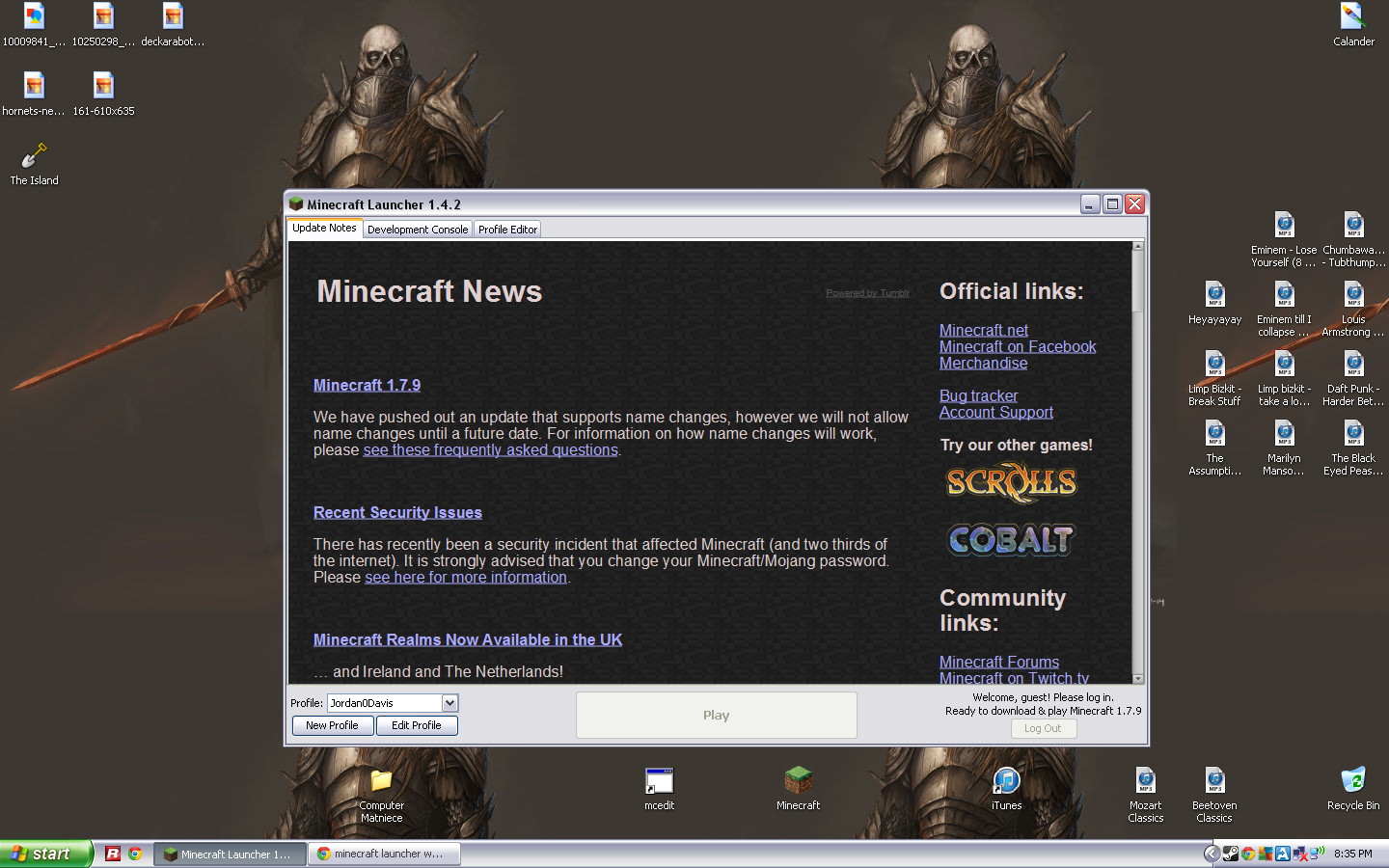This screenshot has height=868, width=1389.
Task: Open the Minecraft on Facebook link
Action: click(x=1018, y=346)
